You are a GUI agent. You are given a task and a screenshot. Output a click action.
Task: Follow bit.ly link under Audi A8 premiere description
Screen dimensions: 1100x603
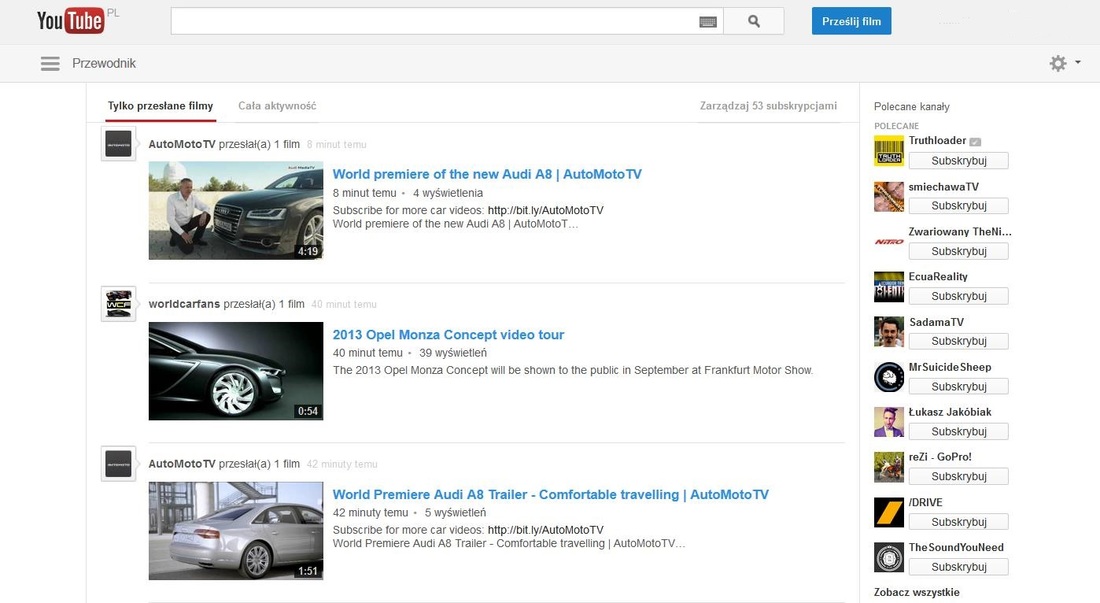click(x=546, y=210)
